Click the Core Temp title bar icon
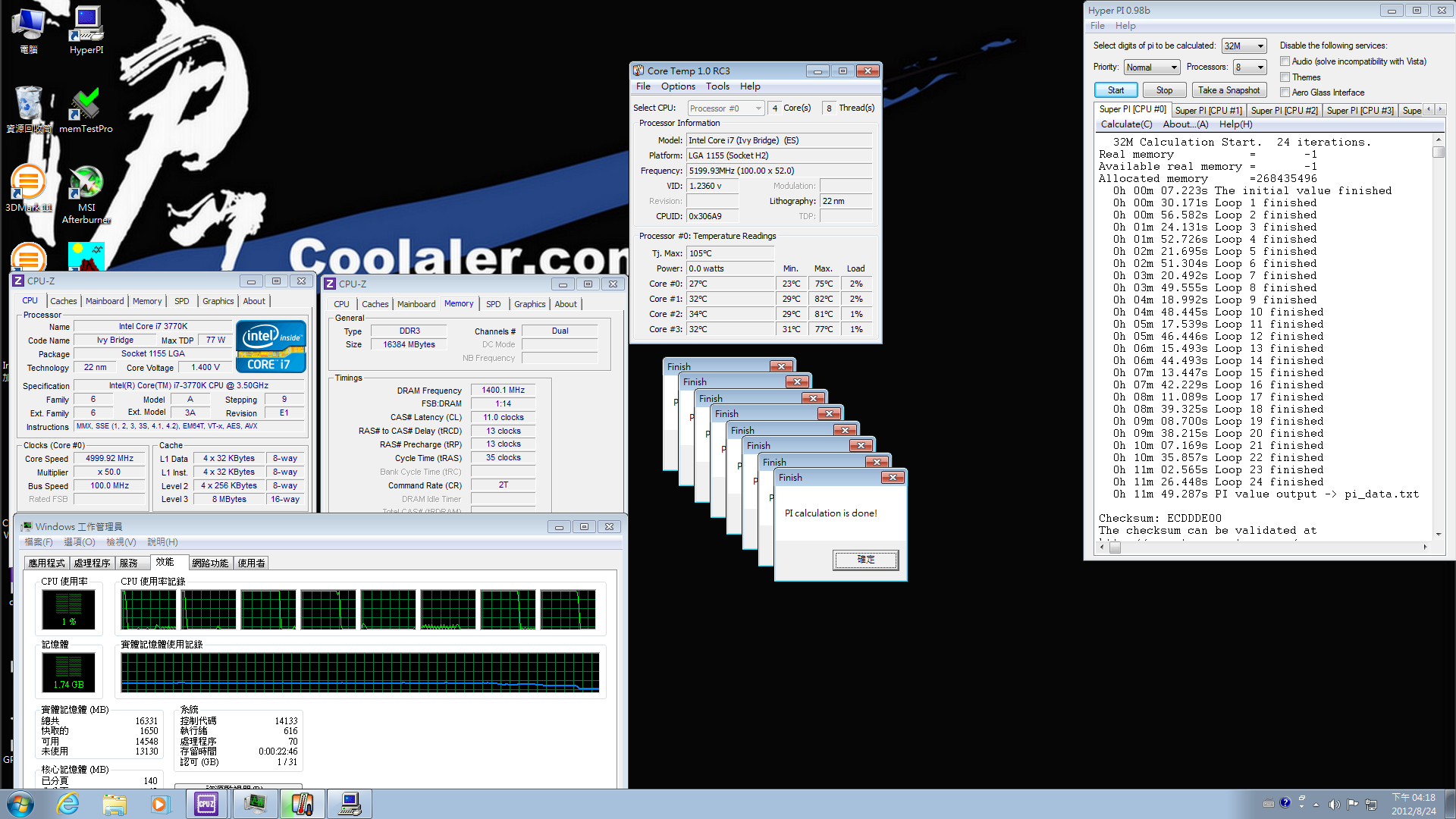The width and height of the screenshot is (1456, 819). click(639, 71)
